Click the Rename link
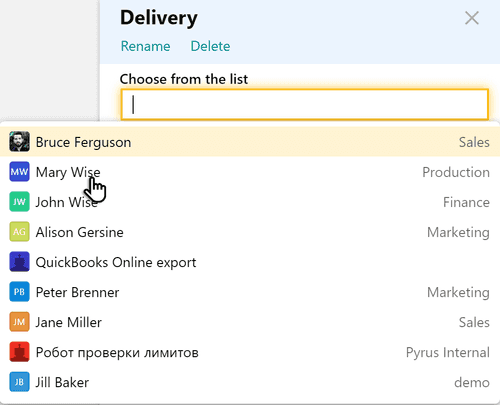This screenshot has width=500, height=405. tap(145, 46)
